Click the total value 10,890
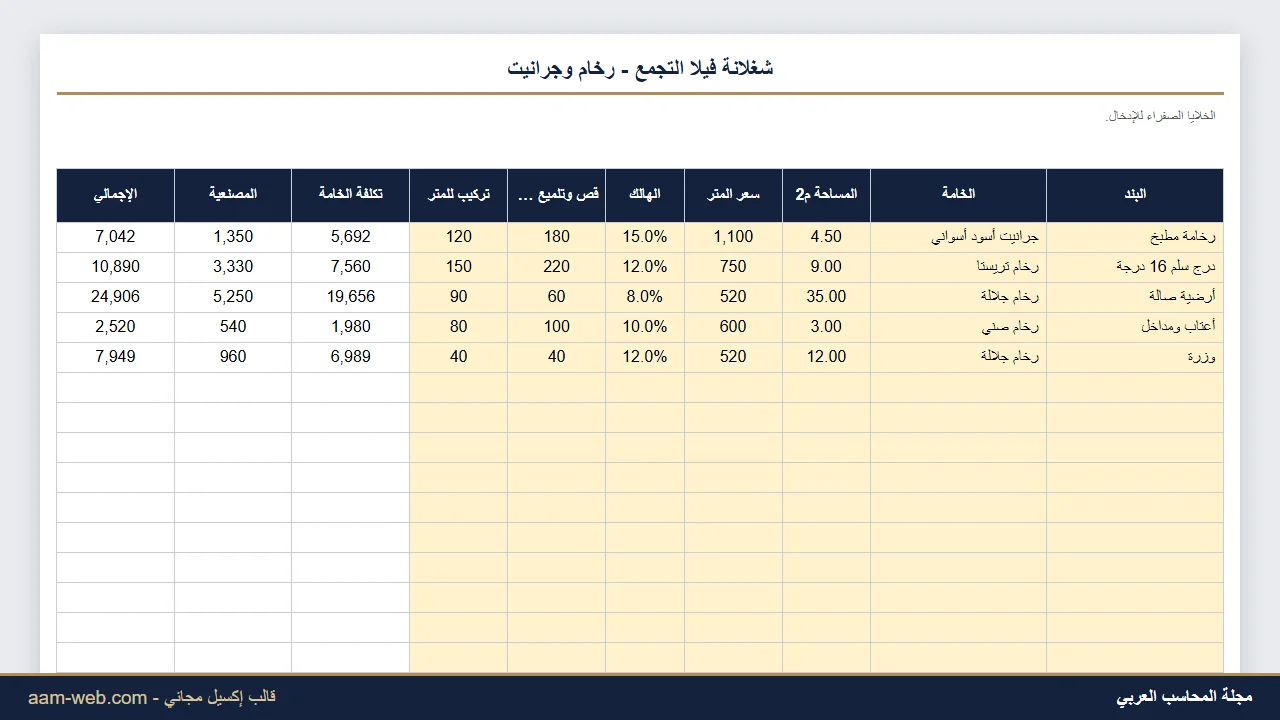 click(x=116, y=267)
